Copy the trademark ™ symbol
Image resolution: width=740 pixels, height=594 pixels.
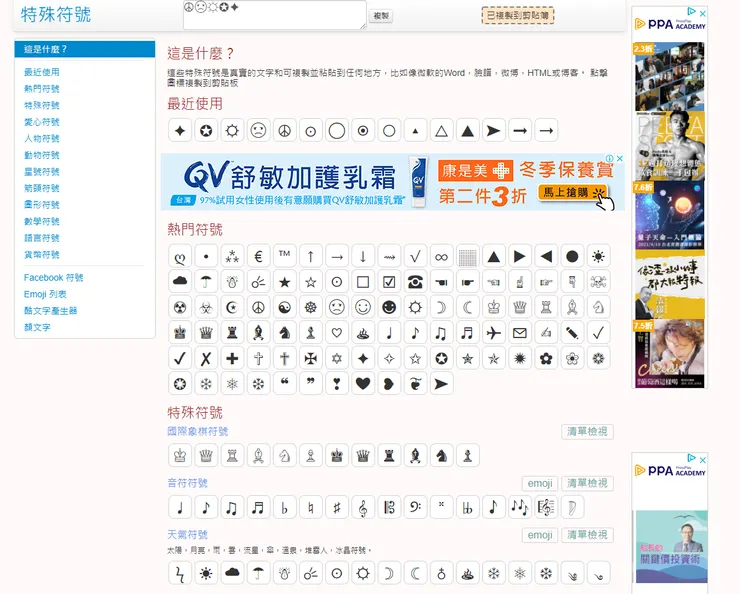[285, 256]
